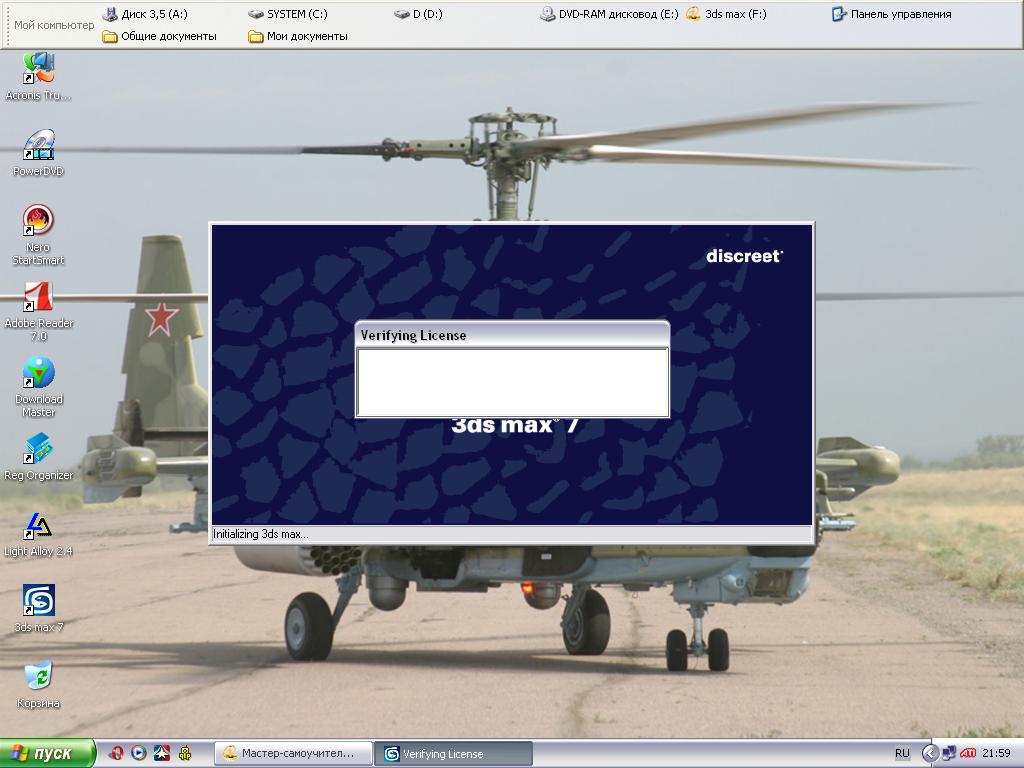This screenshot has width=1024, height=768.
Task: Click the 3ds max 7 desktop shortcut
Action: 39,608
